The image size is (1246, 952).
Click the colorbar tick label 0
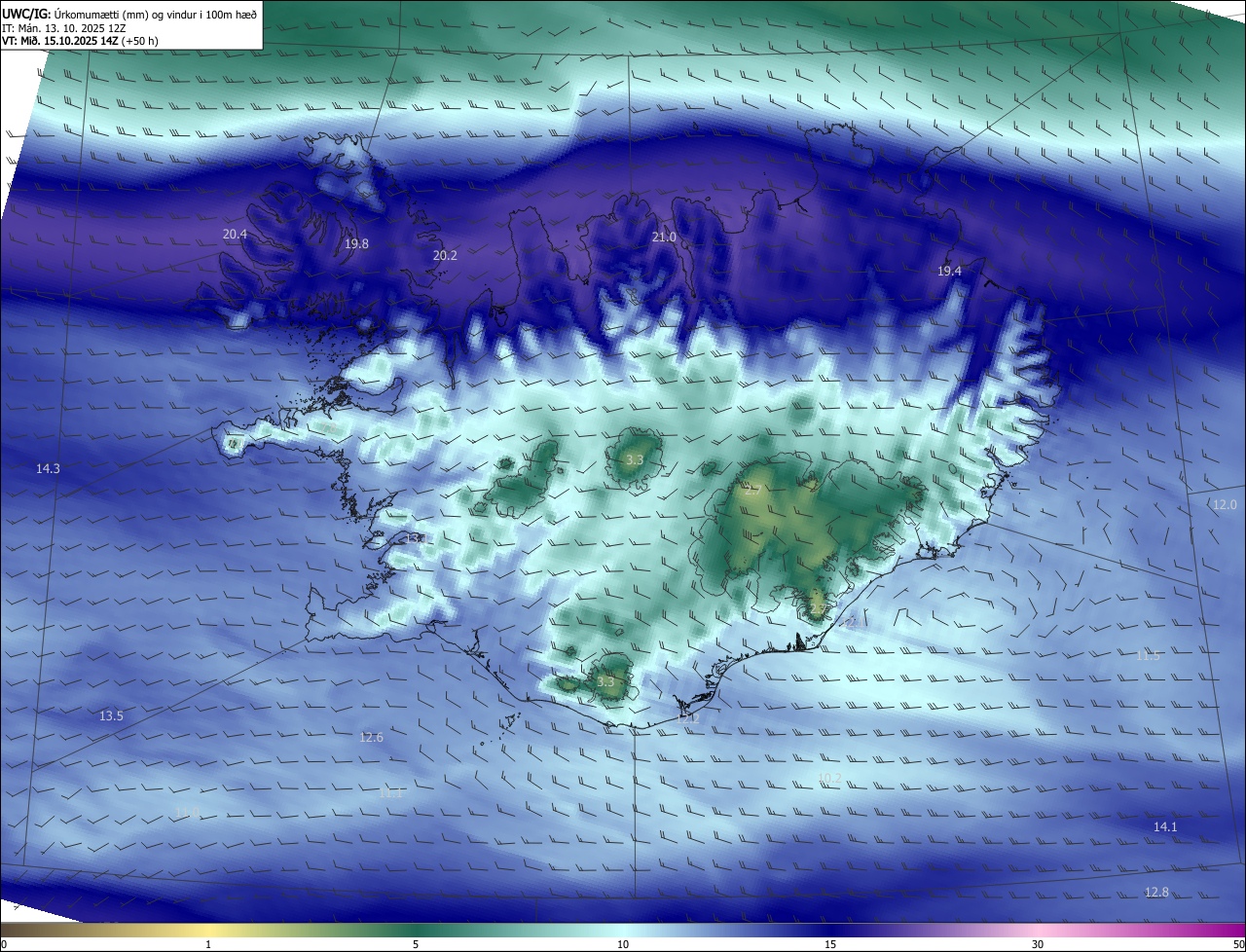click(4, 945)
